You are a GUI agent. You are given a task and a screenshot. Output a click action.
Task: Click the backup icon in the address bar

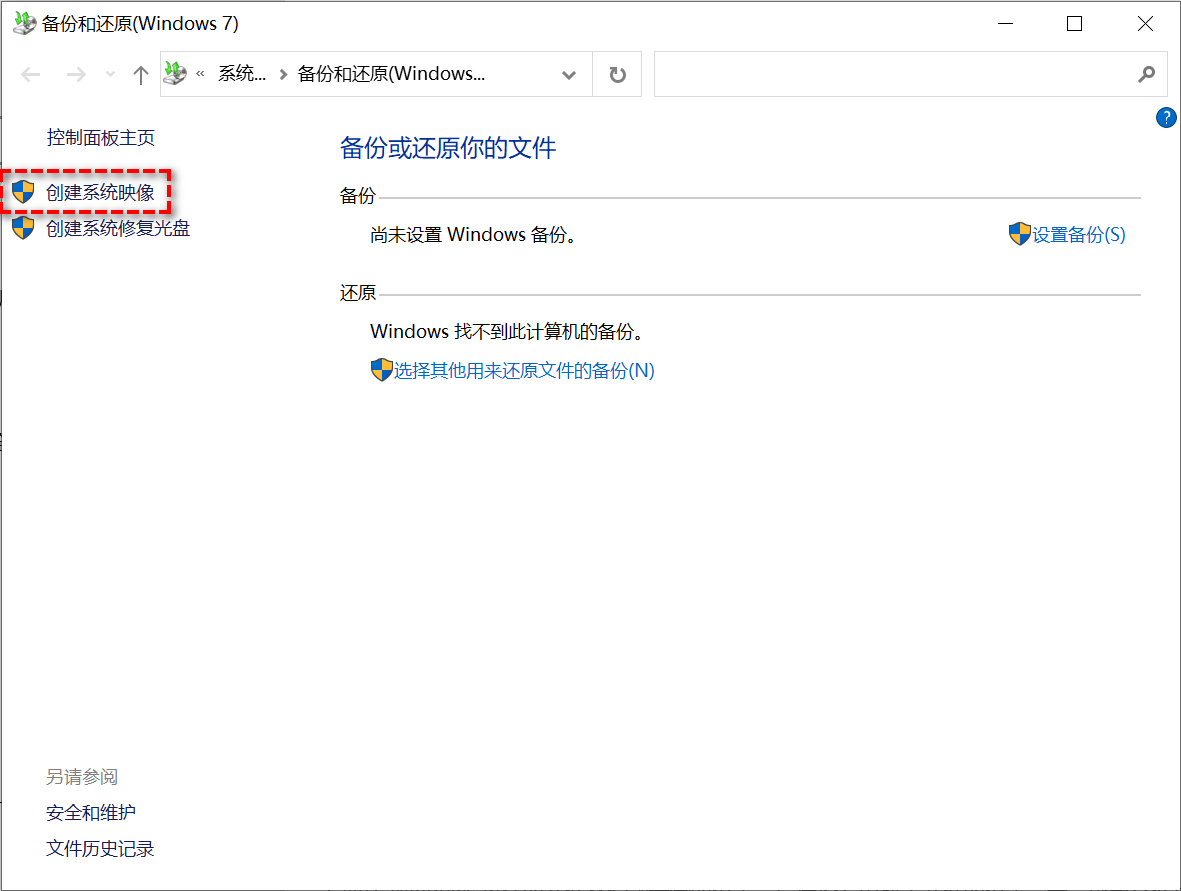(x=176, y=74)
